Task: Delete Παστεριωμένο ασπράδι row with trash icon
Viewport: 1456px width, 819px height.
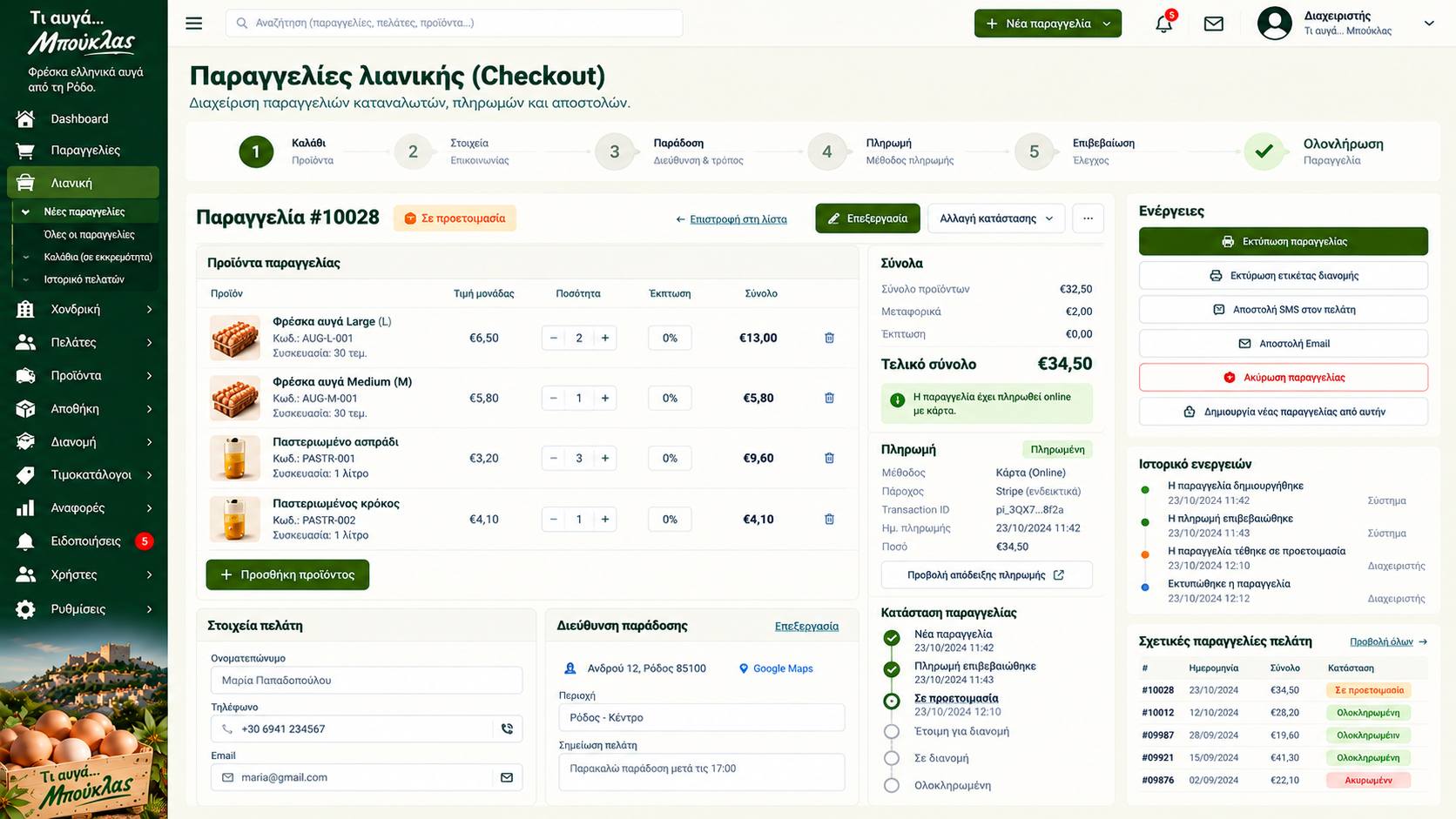Action: tap(829, 458)
